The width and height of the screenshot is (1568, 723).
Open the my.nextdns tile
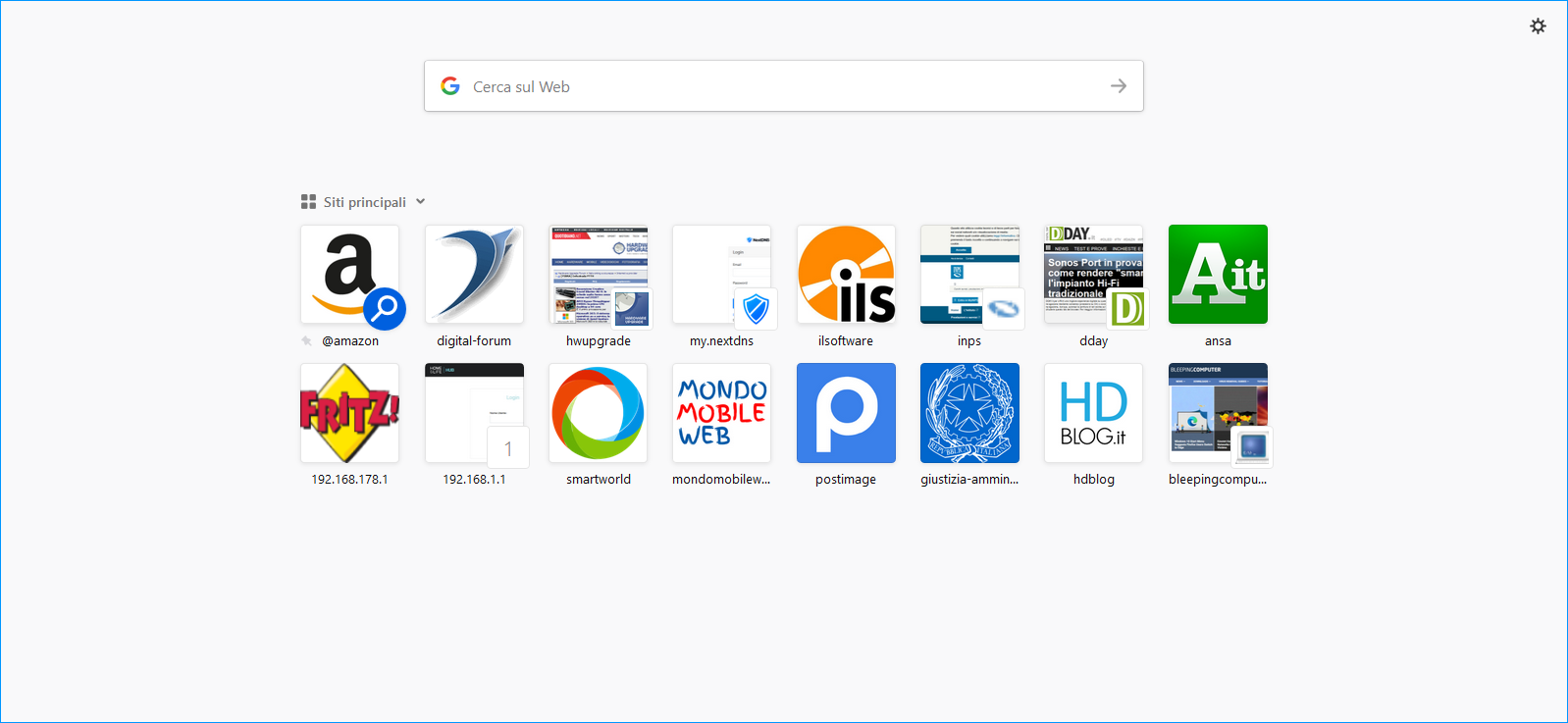tap(721, 275)
